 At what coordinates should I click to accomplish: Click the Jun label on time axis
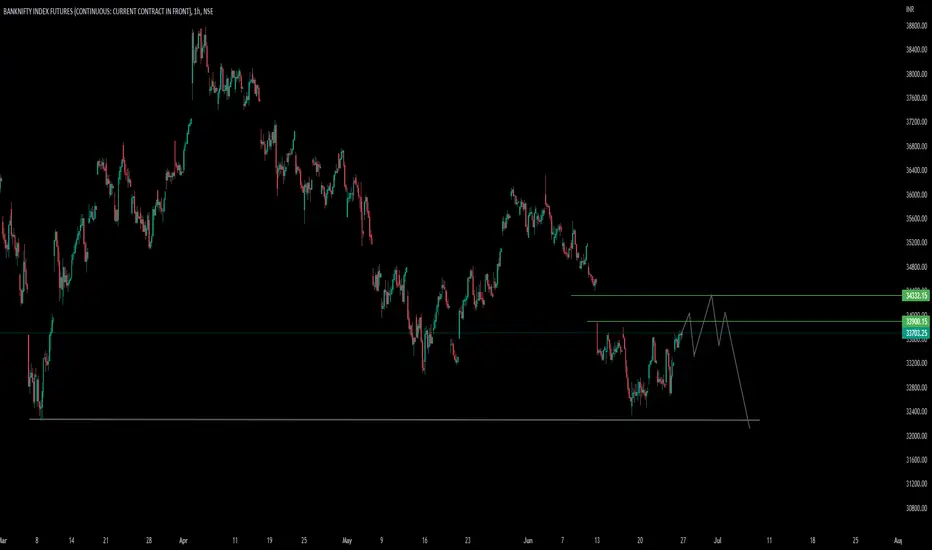point(528,540)
